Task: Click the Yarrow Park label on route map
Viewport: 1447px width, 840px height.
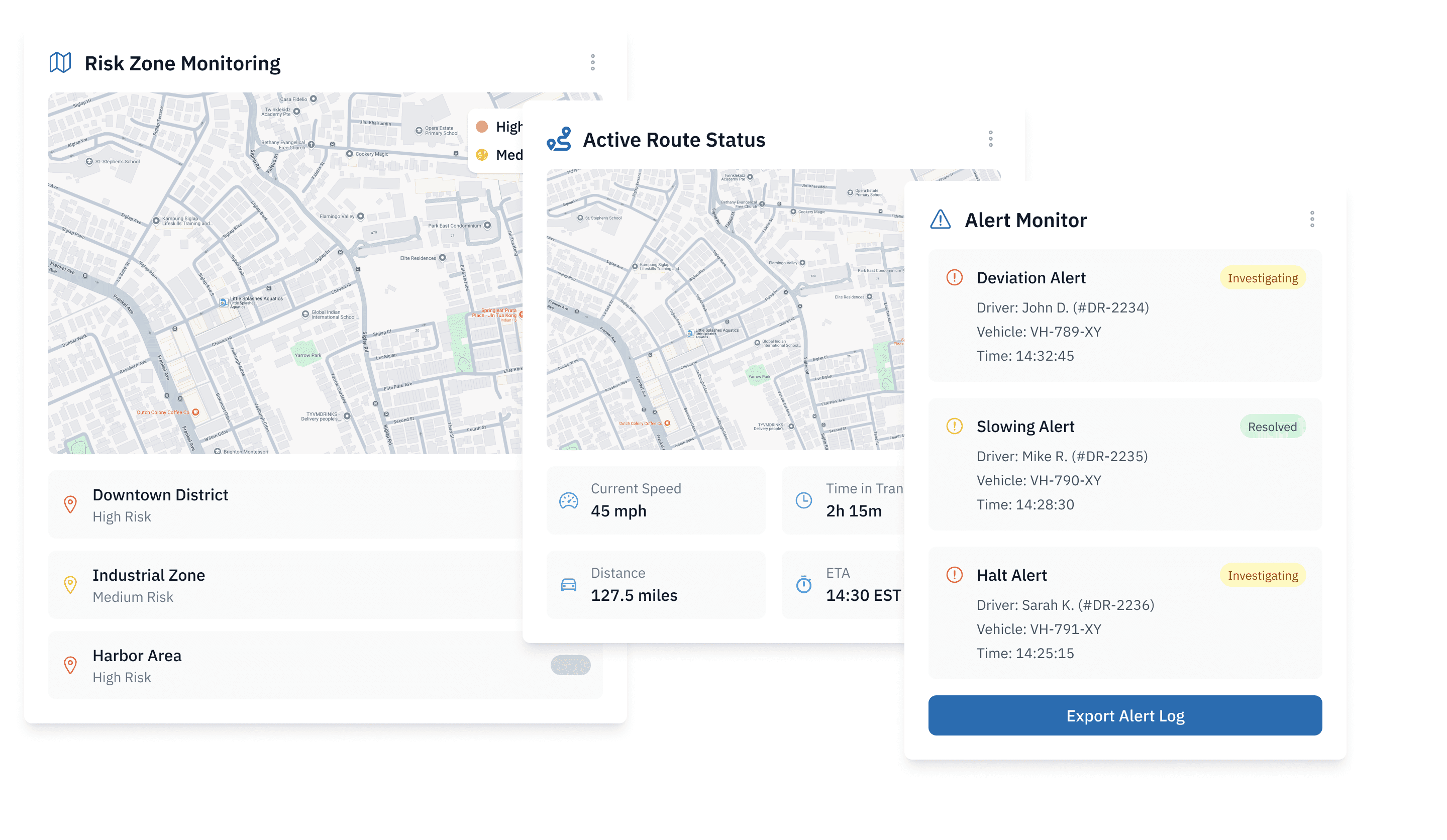Action: [x=759, y=377]
